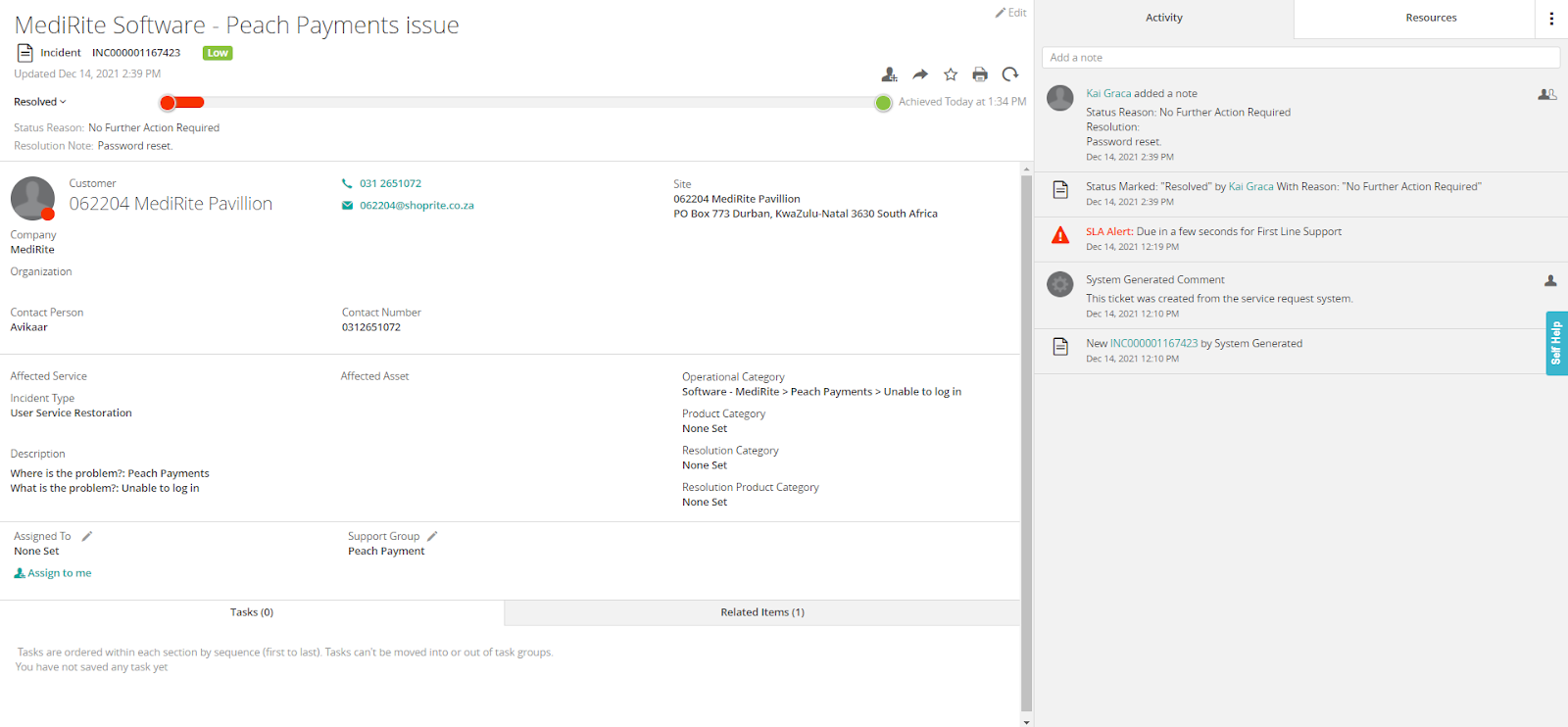The width and height of the screenshot is (1568, 727).
Task: Star this incident as favorite
Action: tap(951, 74)
